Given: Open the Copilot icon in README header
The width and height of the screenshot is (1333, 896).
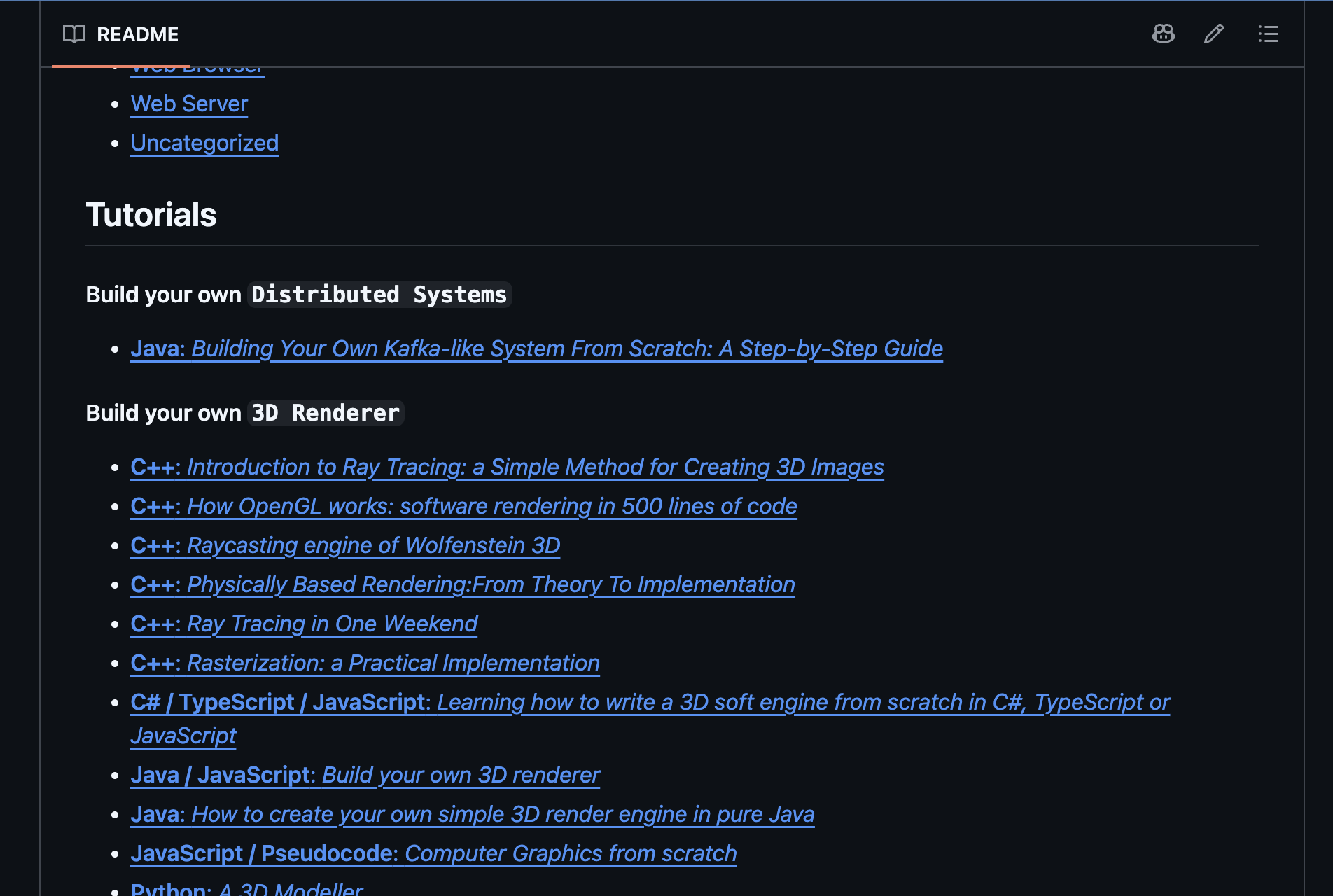Looking at the screenshot, I should (x=1163, y=34).
